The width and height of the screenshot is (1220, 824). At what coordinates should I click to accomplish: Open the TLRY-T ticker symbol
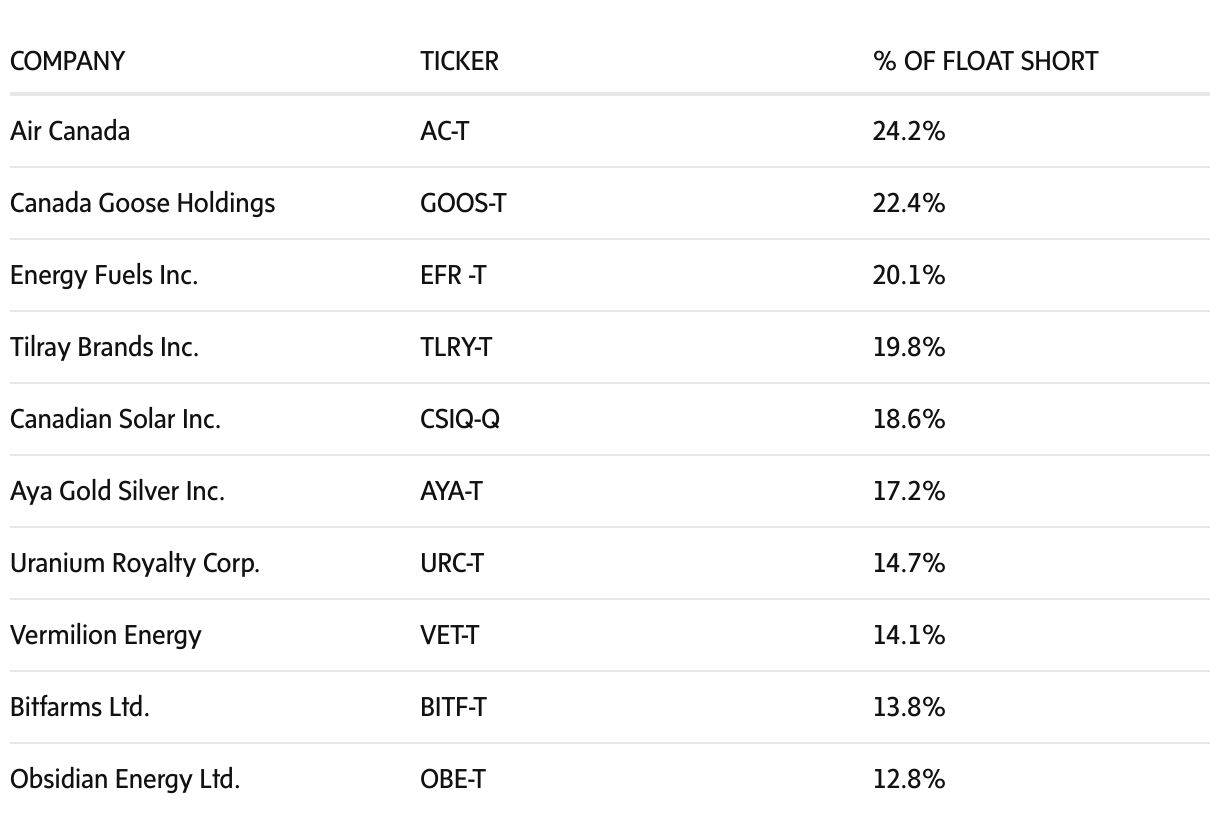456,347
